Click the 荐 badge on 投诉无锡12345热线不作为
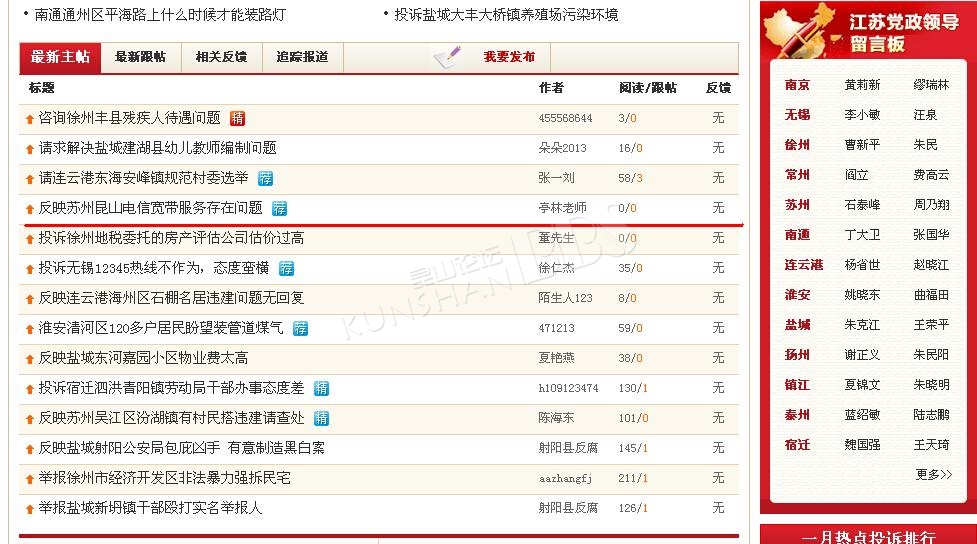Viewport: 977px width, 544px height. pos(286,268)
